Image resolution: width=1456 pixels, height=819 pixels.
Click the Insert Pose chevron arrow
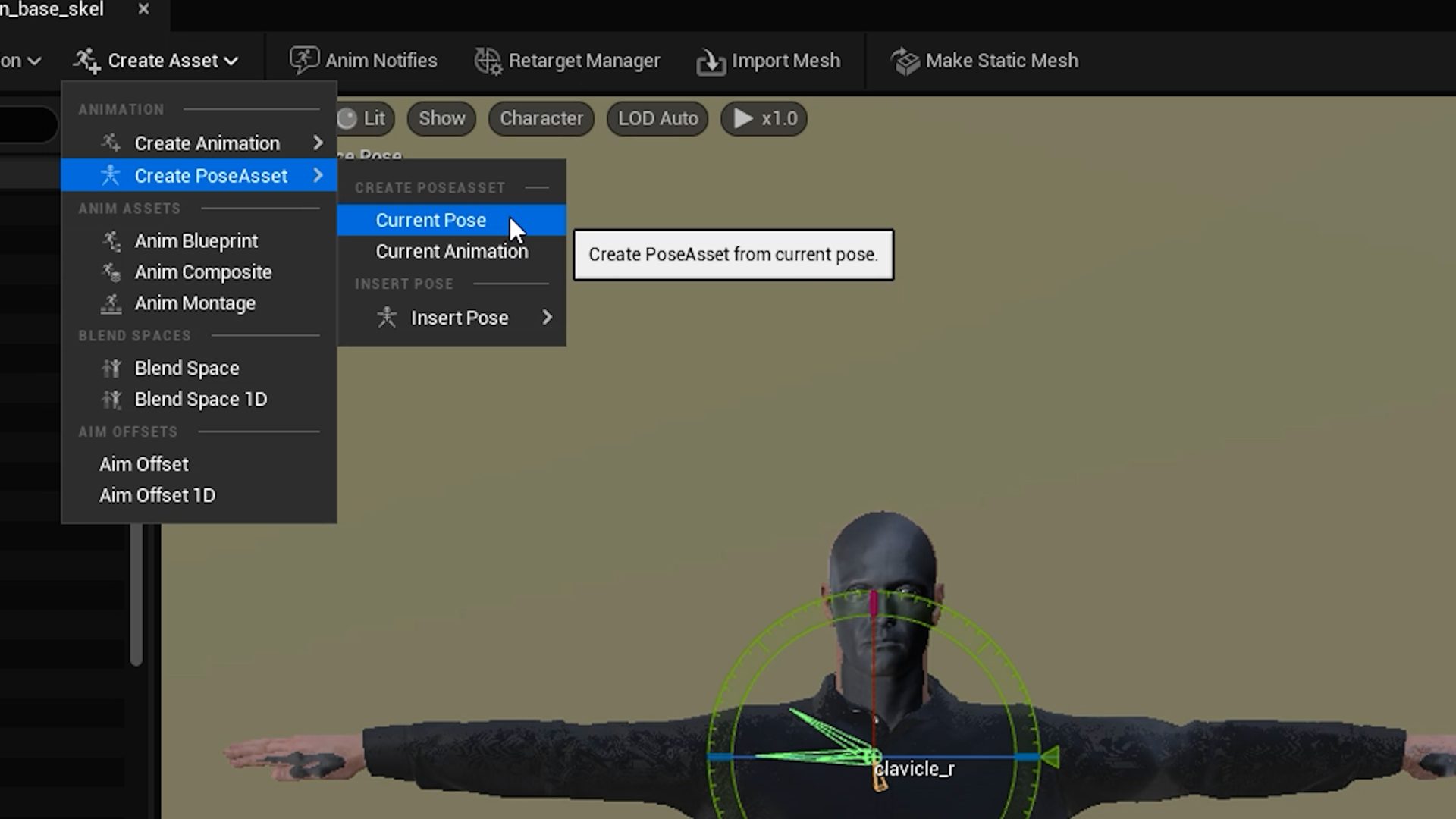pyautogui.click(x=548, y=318)
